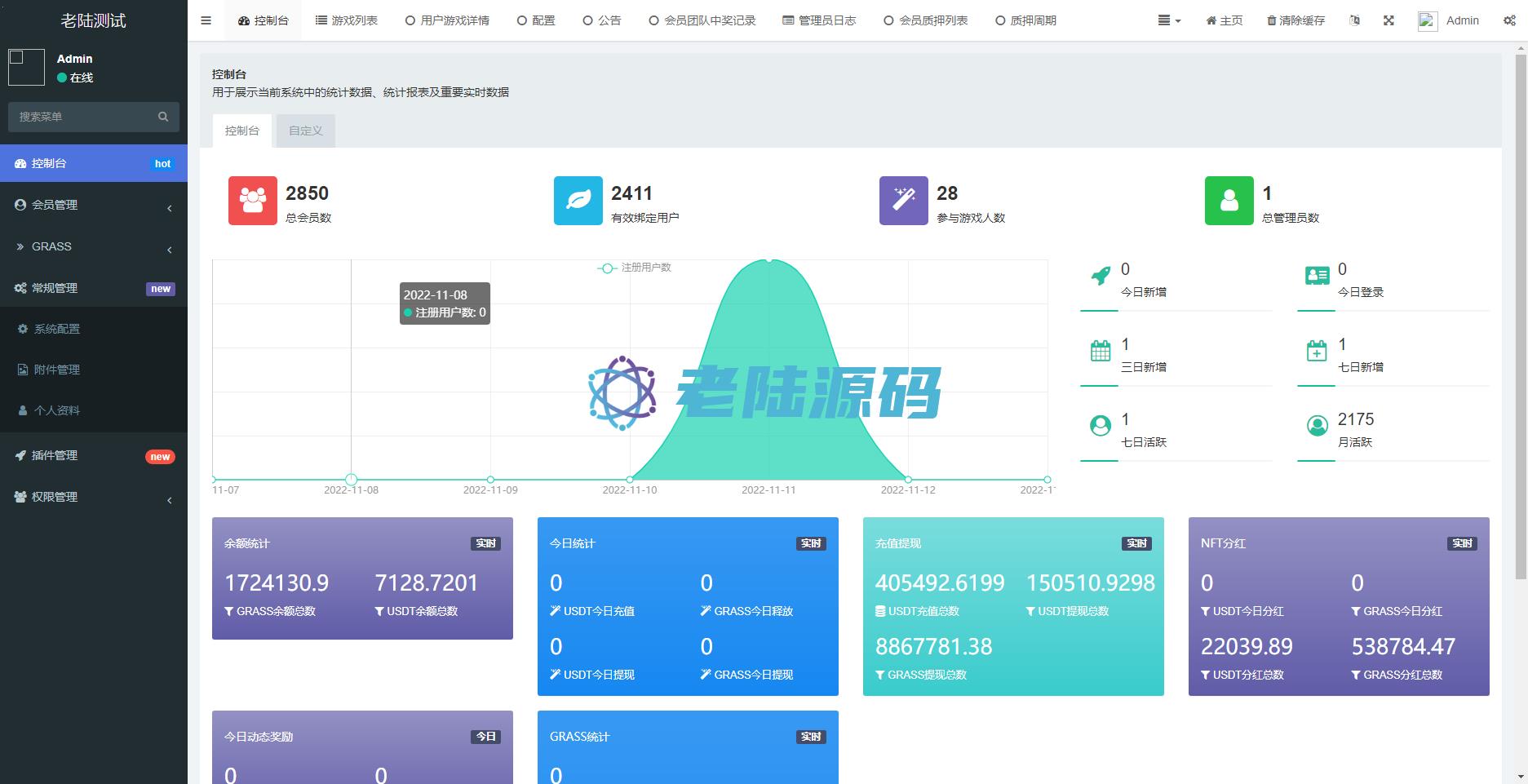Switch to the 自定义 tab
This screenshot has height=784, width=1528.
(305, 131)
